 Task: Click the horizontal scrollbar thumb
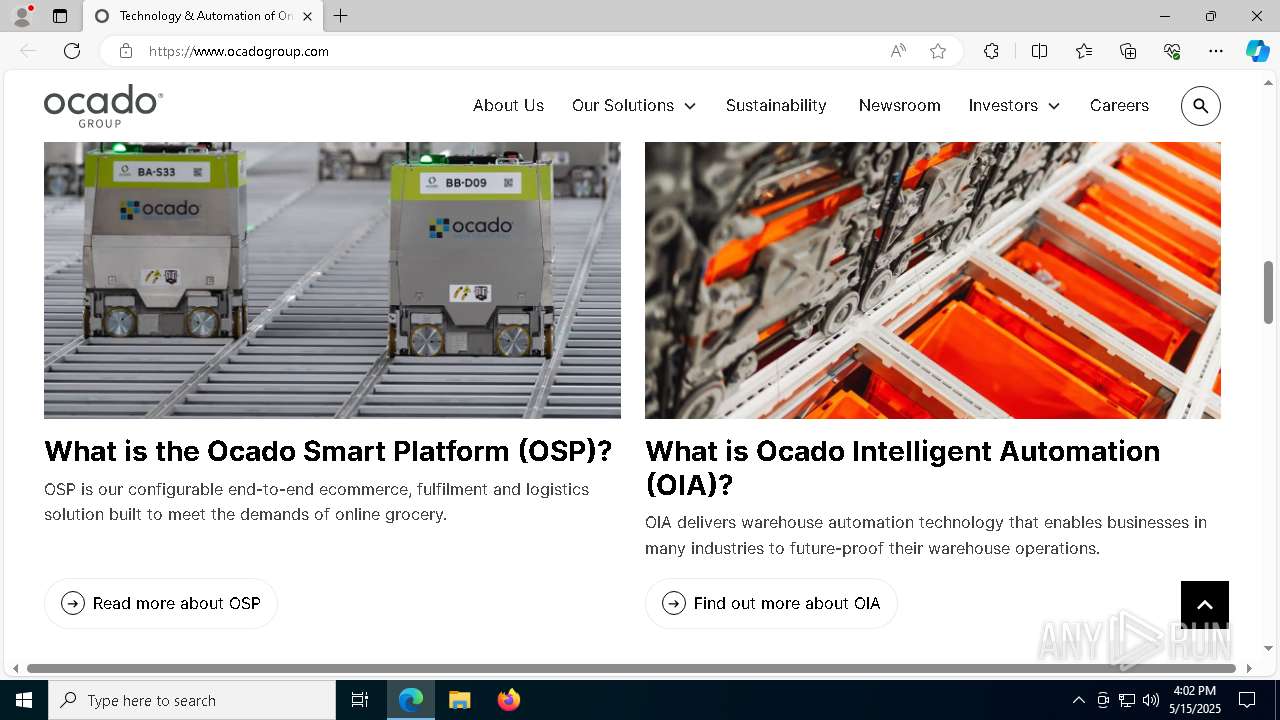click(631, 668)
